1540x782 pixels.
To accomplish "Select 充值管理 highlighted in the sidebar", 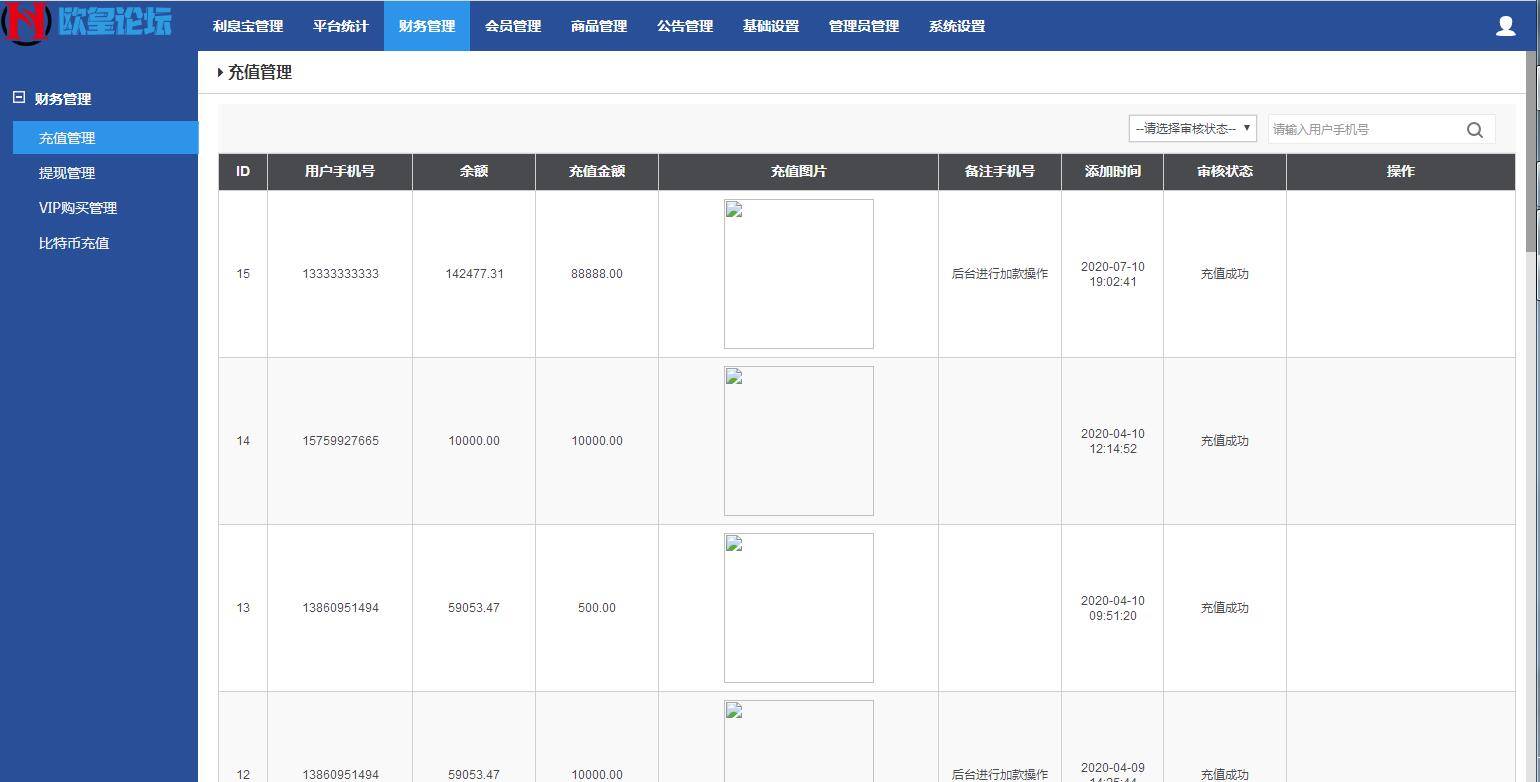I will (68, 137).
